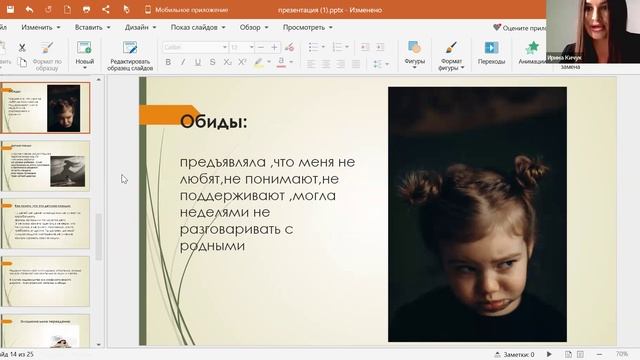Screen dimensions: 640x360
Task: Toggle touch pointer mode icon
Action: (x=126, y=9)
